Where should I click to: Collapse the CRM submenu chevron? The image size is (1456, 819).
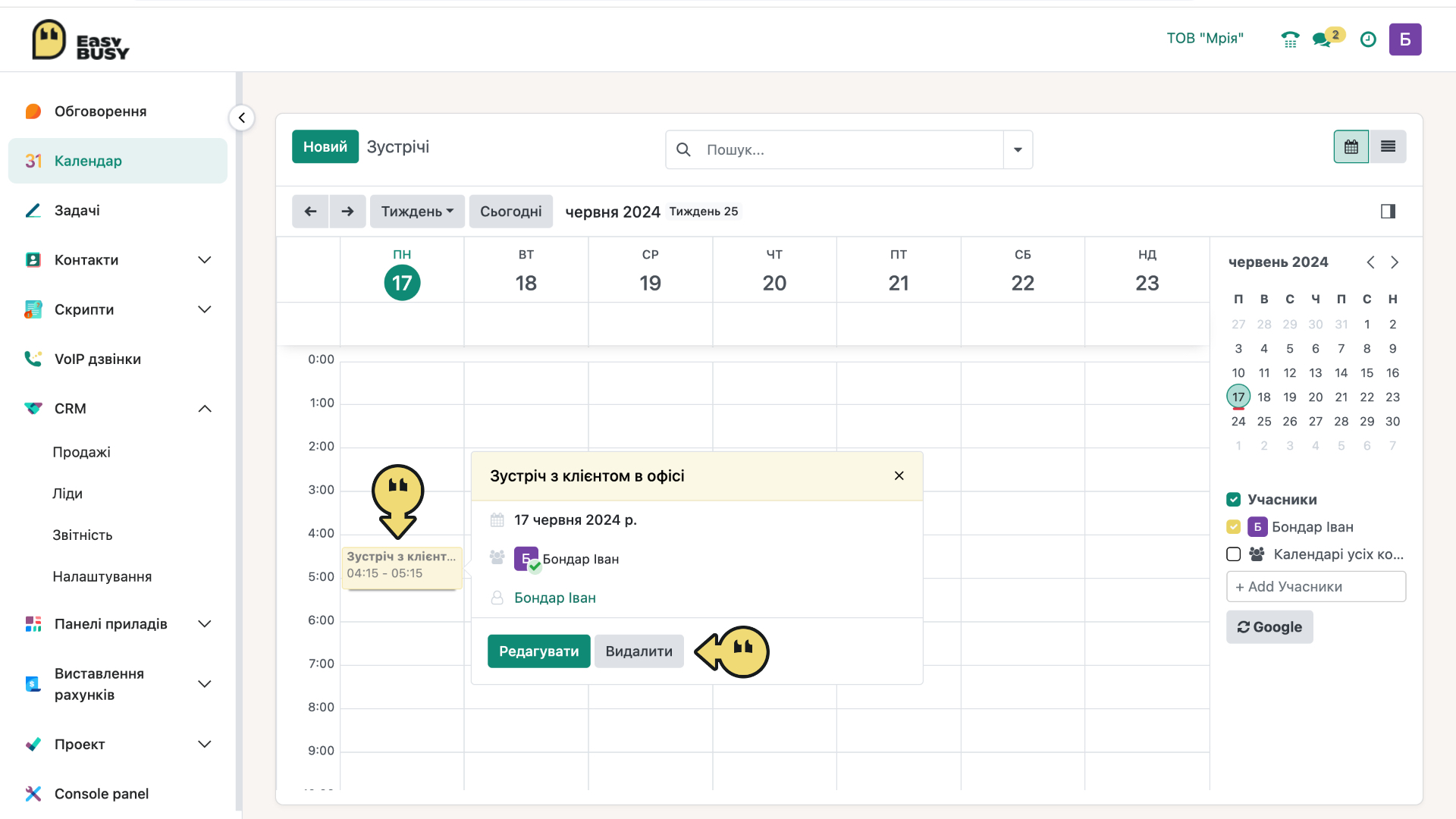click(x=205, y=409)
